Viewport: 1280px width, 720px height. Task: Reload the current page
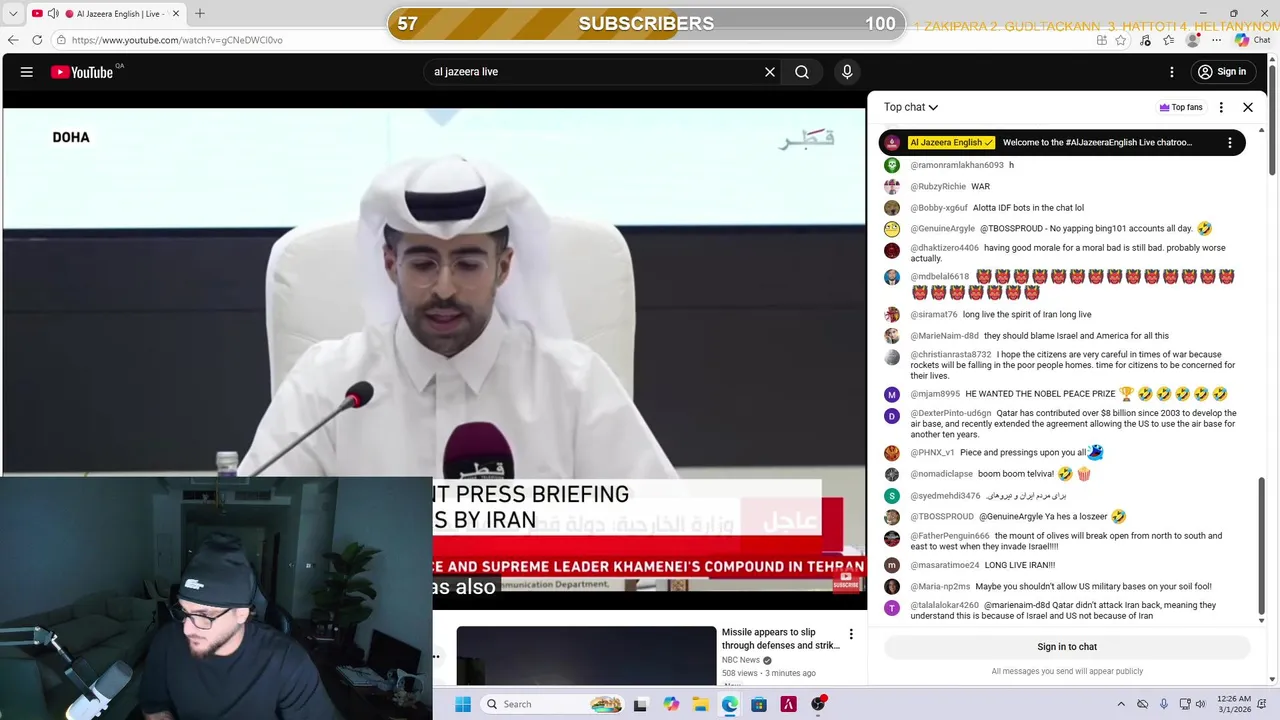click(37, 40)
